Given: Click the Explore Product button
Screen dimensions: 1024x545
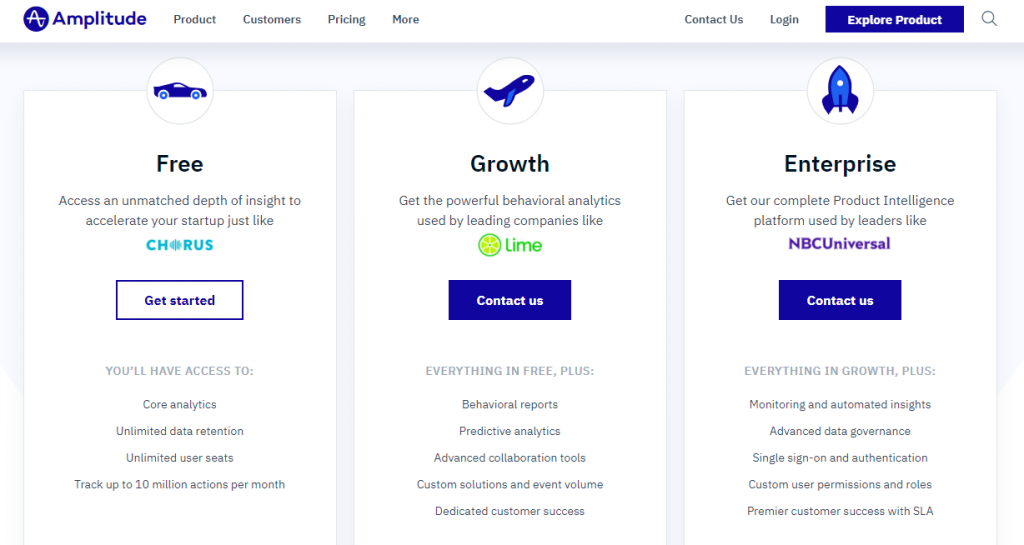Looking at the screenshot, I should point(895,20).
